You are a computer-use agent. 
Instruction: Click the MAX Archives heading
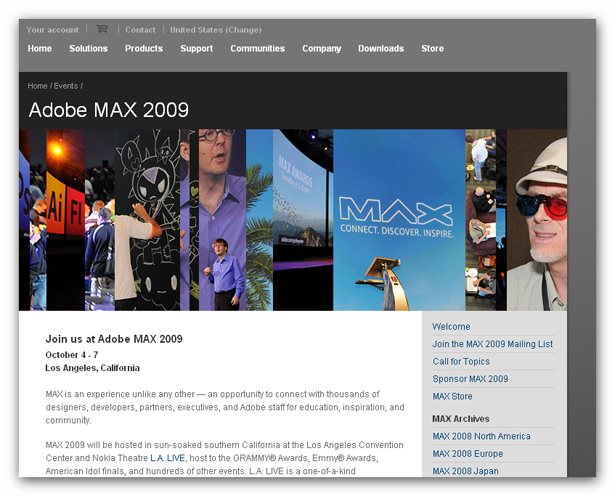point(460,419)
